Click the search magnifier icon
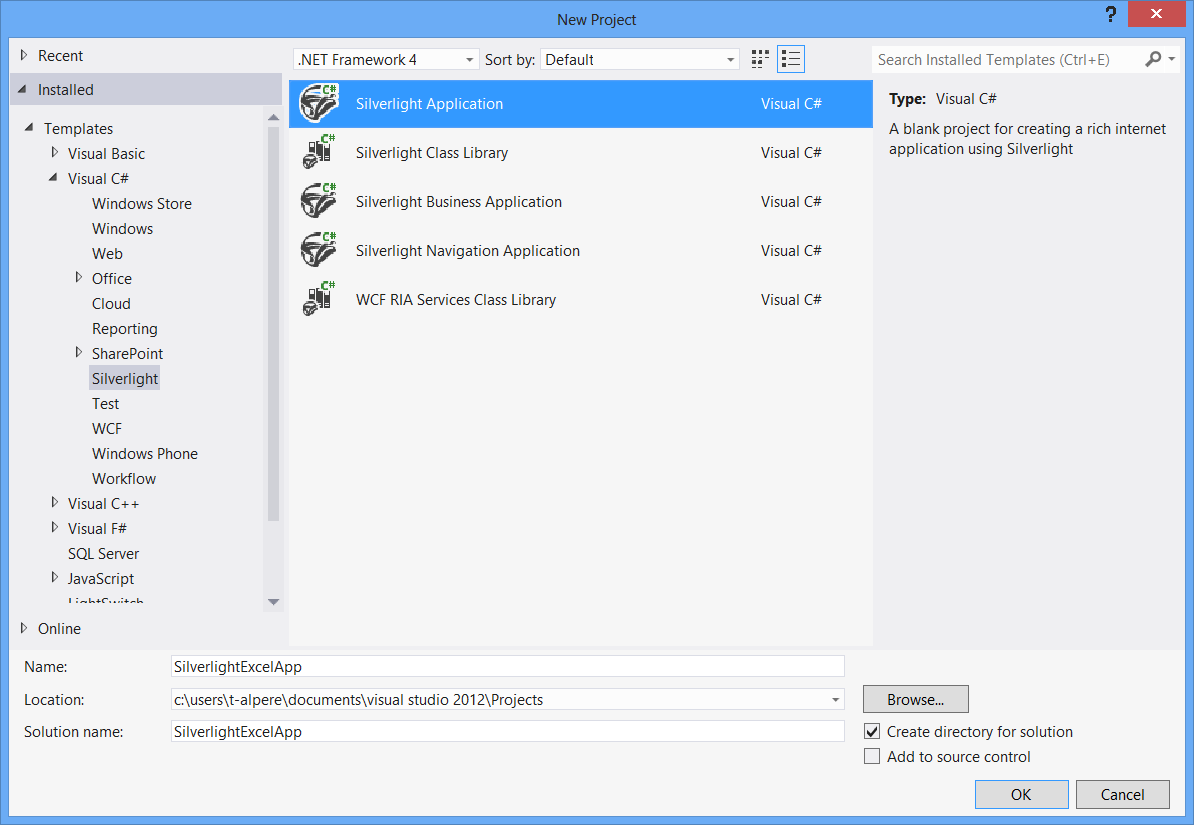 pos(1153,60)
